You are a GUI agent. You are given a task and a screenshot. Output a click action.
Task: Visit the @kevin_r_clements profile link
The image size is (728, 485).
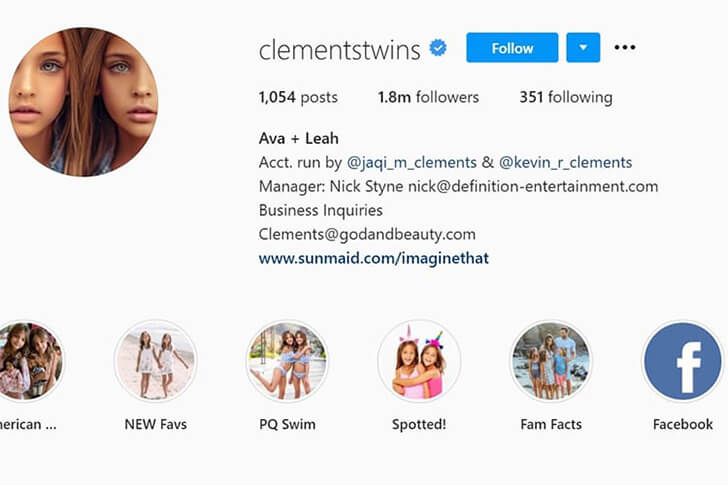(566, 162)
